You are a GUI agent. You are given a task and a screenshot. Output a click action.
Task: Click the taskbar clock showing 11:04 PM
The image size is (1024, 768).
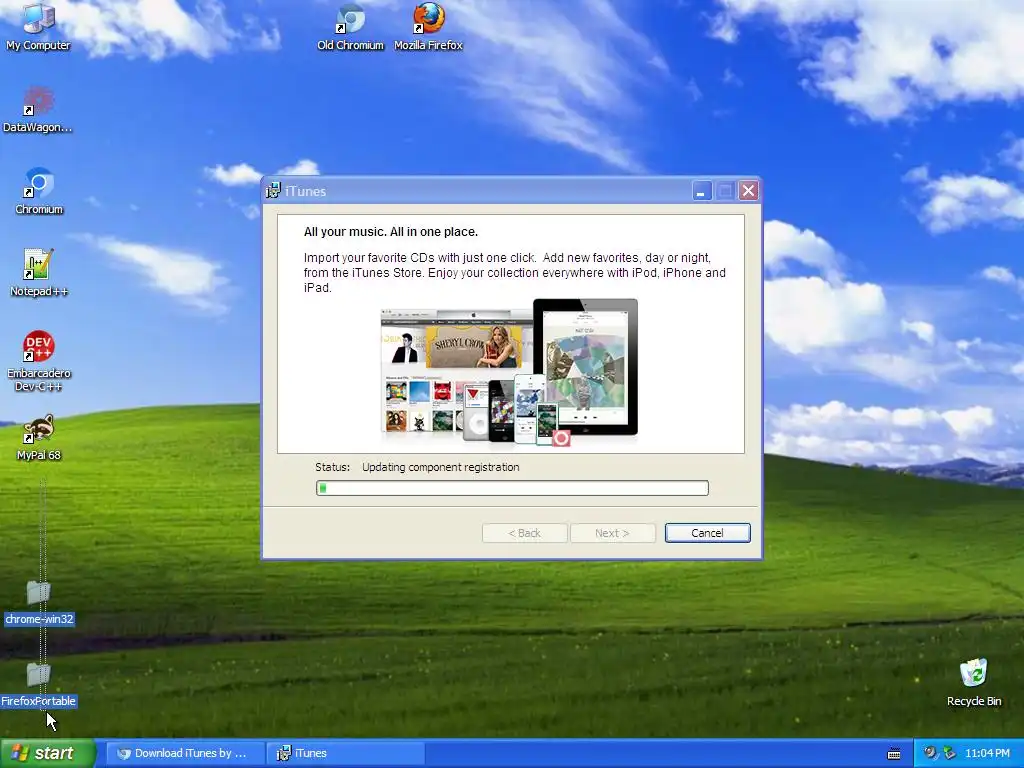987,753
